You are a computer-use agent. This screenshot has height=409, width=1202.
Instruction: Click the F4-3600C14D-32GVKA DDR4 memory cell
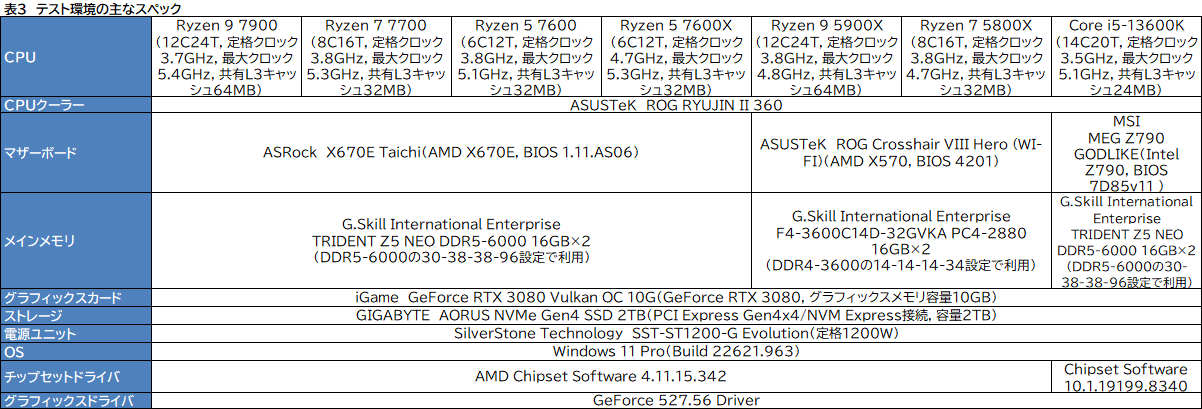point(900,241)
